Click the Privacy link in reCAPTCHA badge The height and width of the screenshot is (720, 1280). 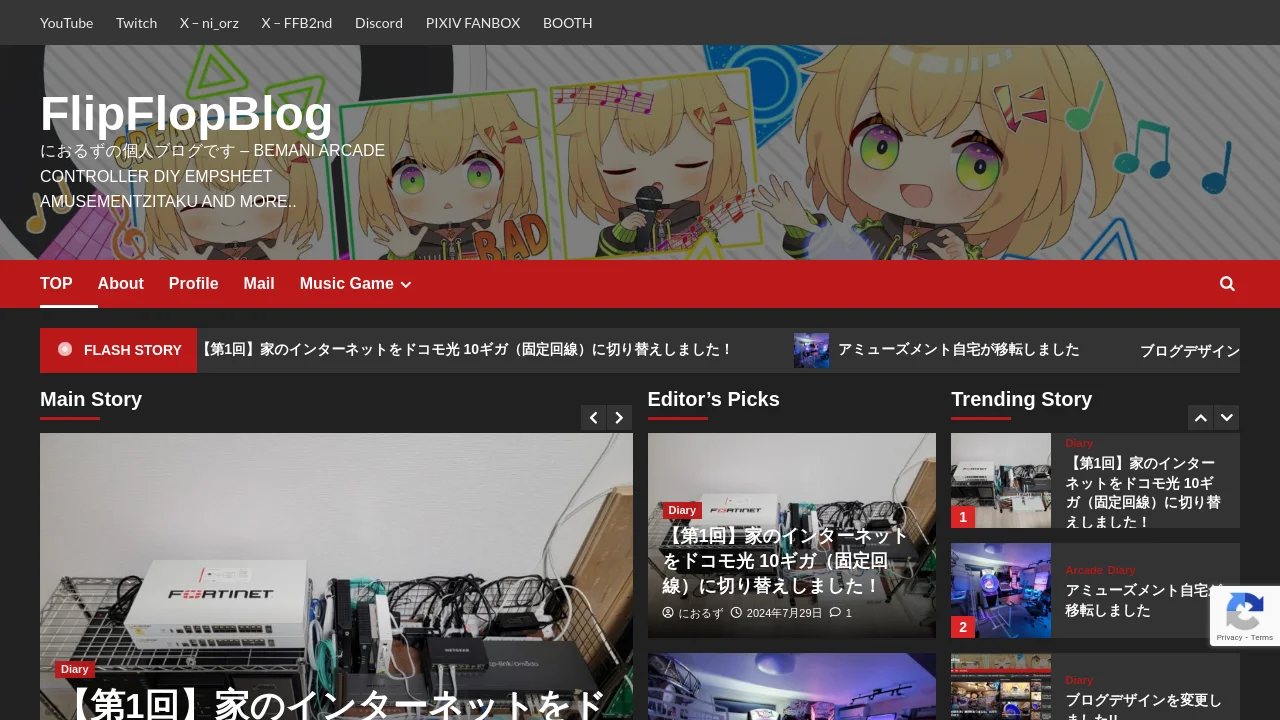[1229, 637]
